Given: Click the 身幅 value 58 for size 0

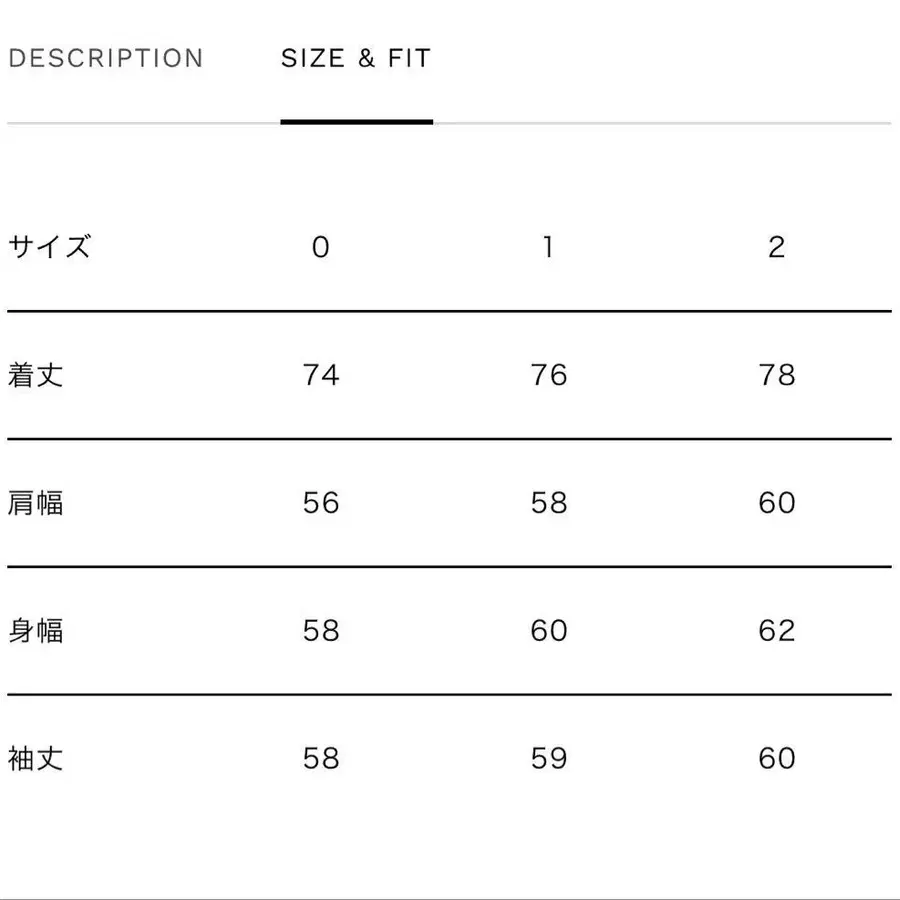Looking at the screenshot, I should (x=321, y=630).
